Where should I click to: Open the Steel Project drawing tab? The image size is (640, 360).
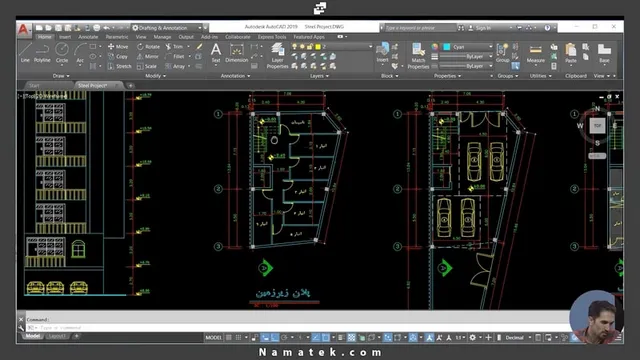pyautogui.click(x=93, y=86)
